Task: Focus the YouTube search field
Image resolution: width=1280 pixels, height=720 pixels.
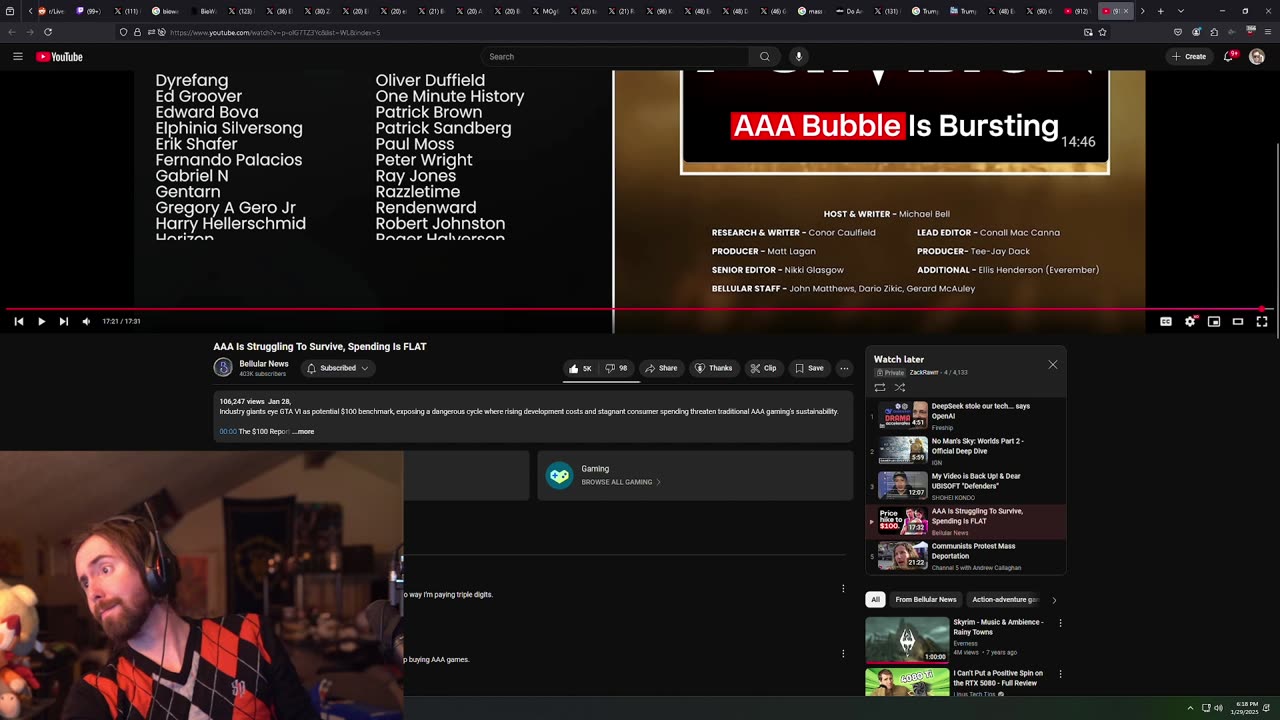Action: pyautogui.click(x=615, y=57)
